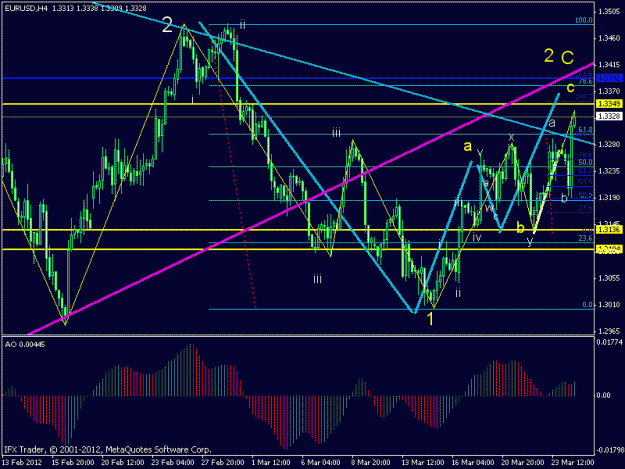Click the 1.3055 price axis label

(x=609, y=278)
